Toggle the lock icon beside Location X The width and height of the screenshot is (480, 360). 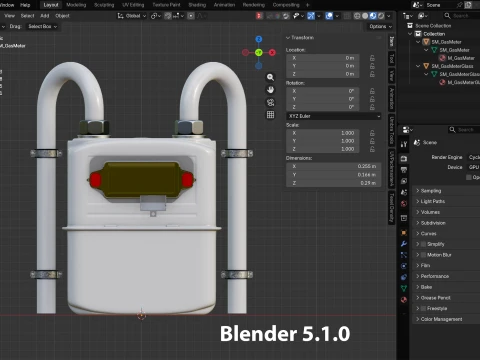372,58
